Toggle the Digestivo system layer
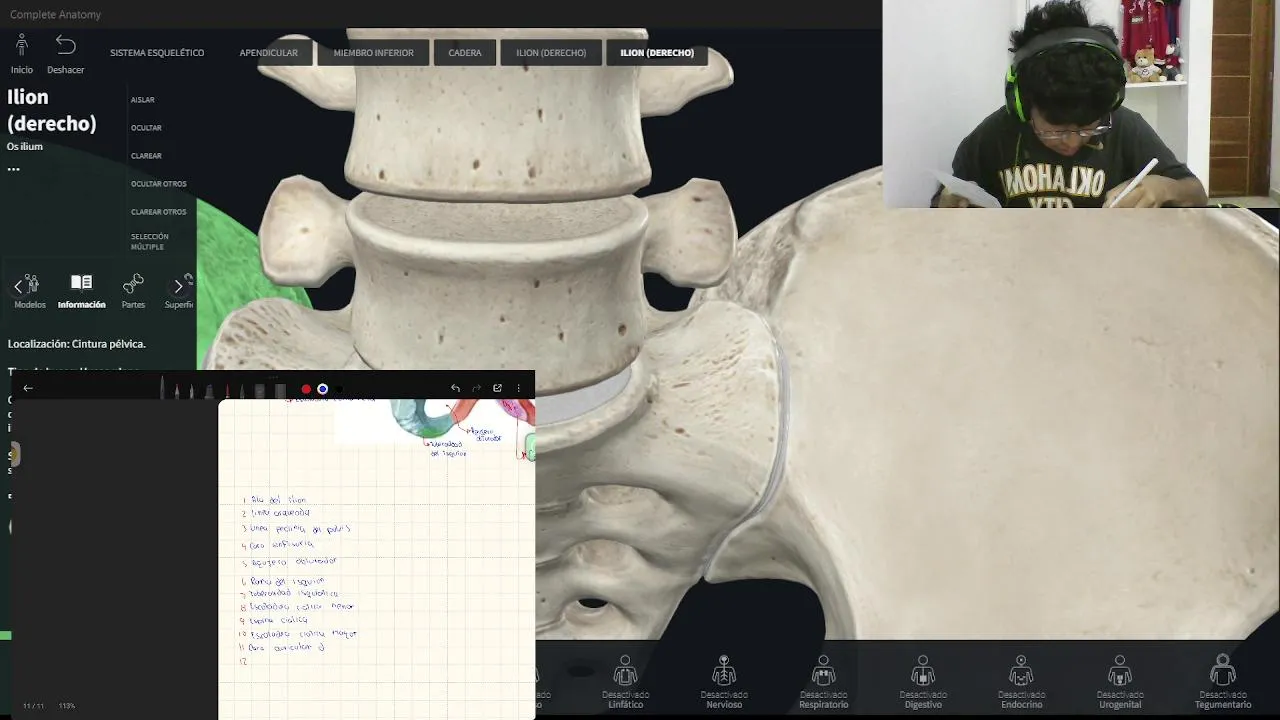Viewport: 1280px width, 720px height. pos(923,682)
